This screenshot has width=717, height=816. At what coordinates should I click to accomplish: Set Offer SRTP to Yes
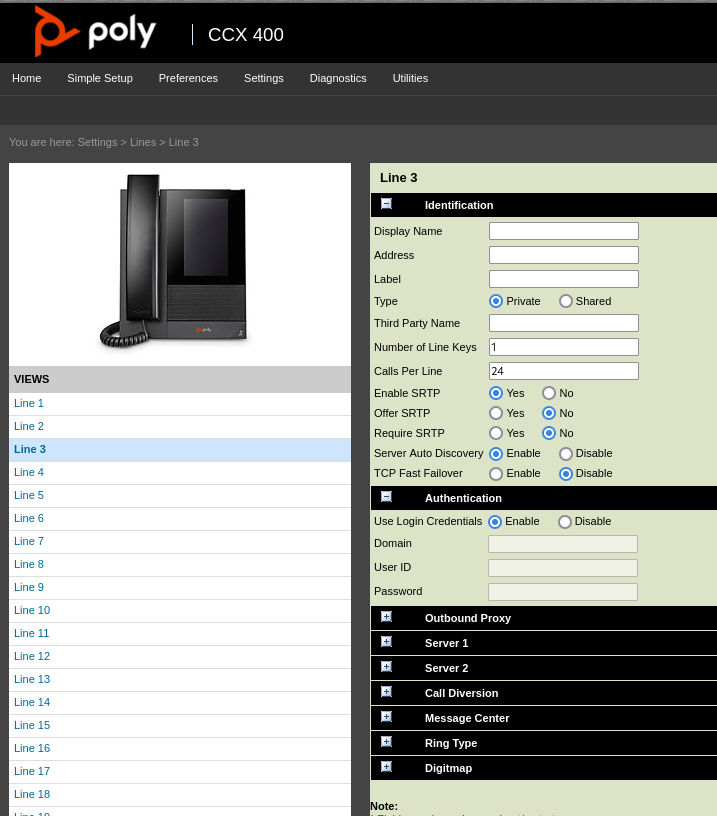pyautogui.click(x=496, y=413)
